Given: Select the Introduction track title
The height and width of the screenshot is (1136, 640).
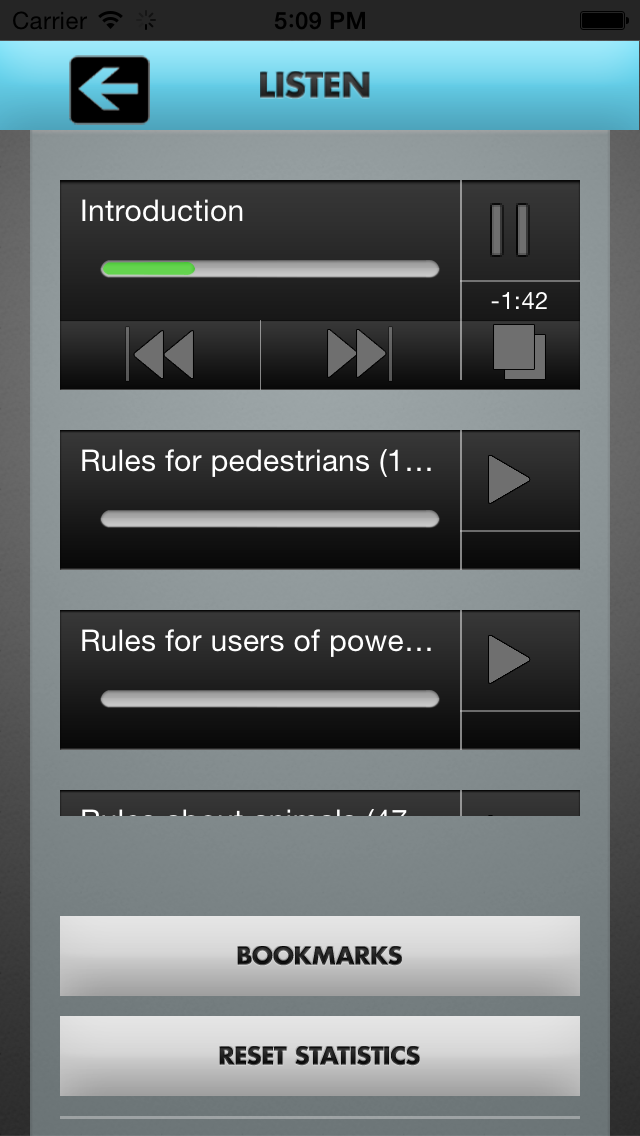Looking at the screenshot, I should (x=162, y=211).
